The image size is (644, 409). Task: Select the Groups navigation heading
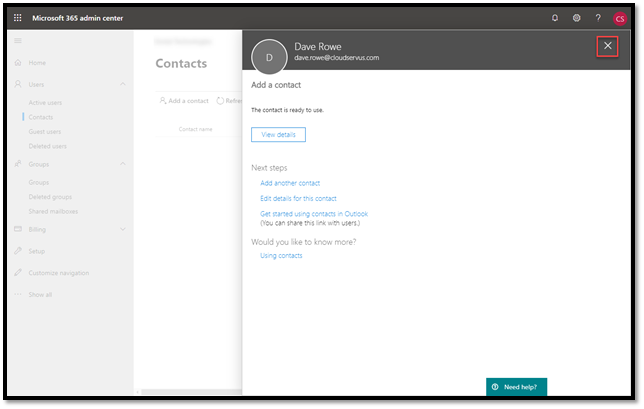click(x=39, y=164)
